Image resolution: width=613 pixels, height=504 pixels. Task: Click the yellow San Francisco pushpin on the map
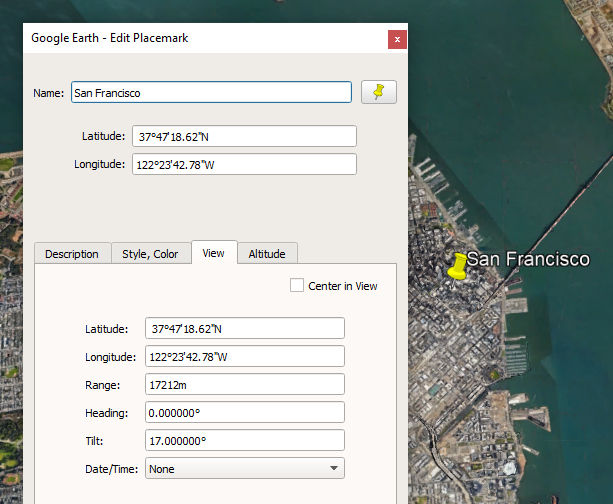pos(458,267)
